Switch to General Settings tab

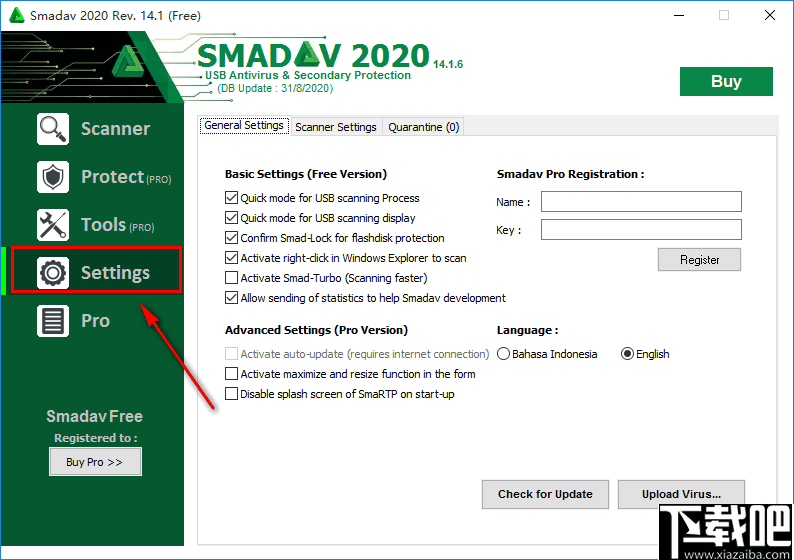point(244,126)
